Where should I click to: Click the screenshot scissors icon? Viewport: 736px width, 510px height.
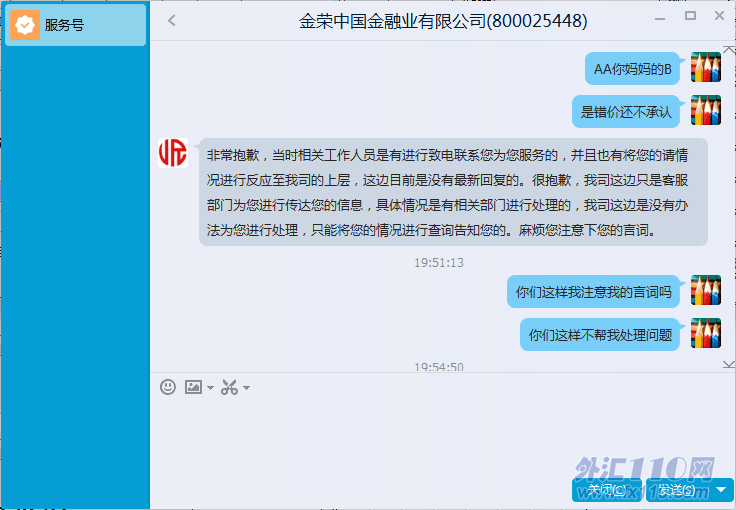pyautogui.click(x=230, y=387)
